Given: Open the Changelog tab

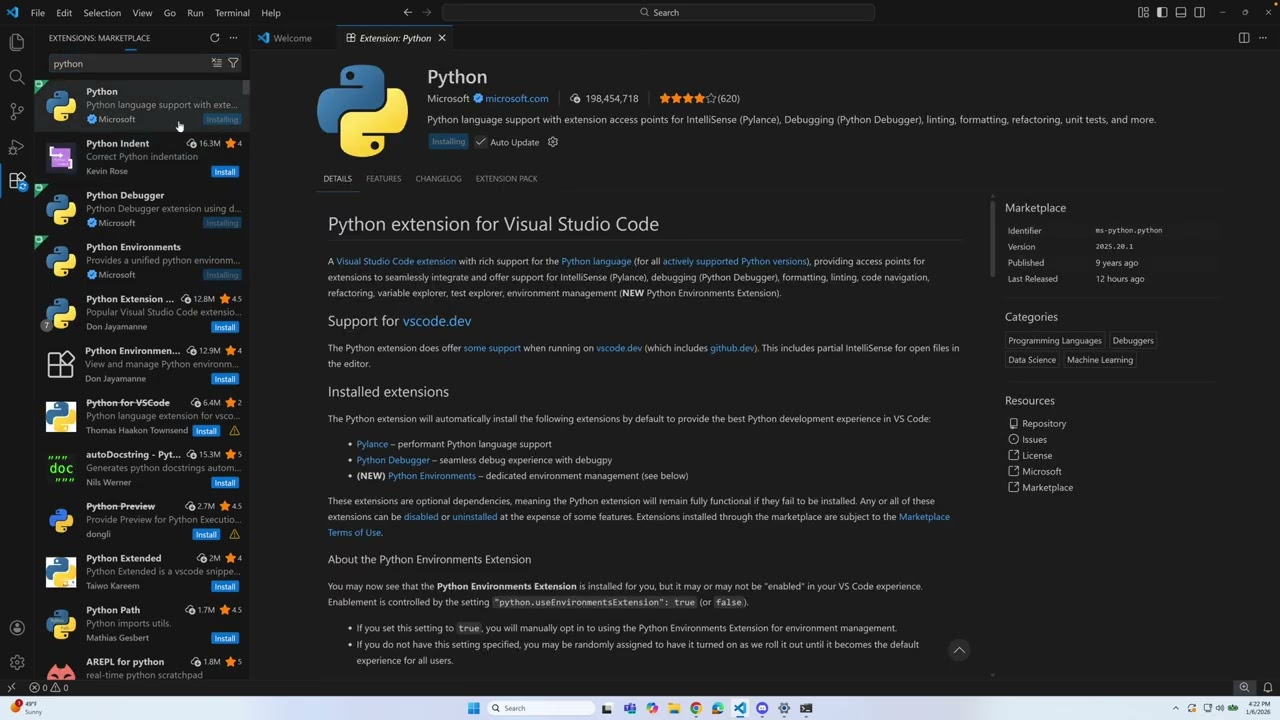Looking at the screenshot, I should click(x=438, y=179).
